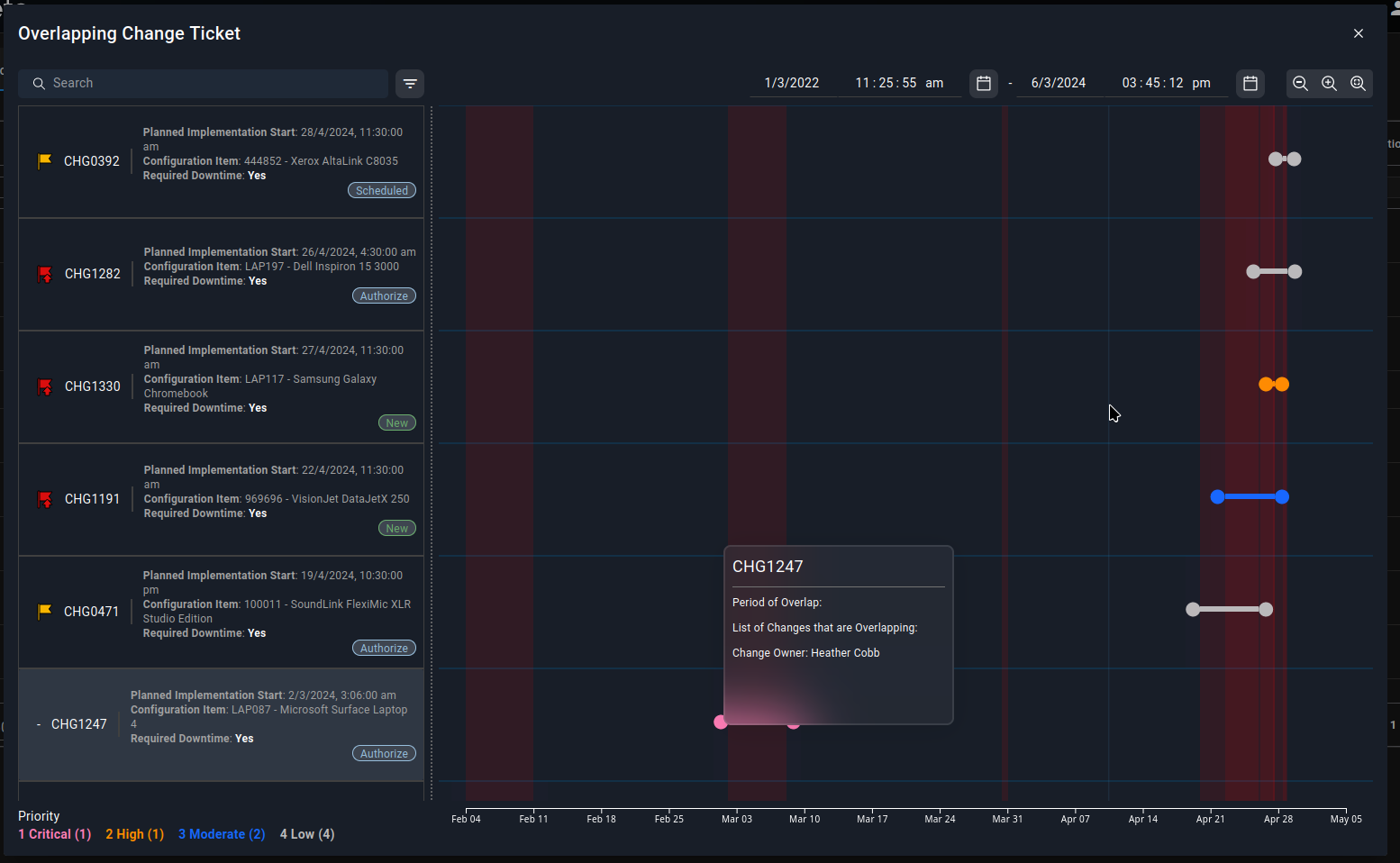The image size is (1400, 863).
Task: Toggle the Low priority legend filter
Action: click(x=307, y=834)
